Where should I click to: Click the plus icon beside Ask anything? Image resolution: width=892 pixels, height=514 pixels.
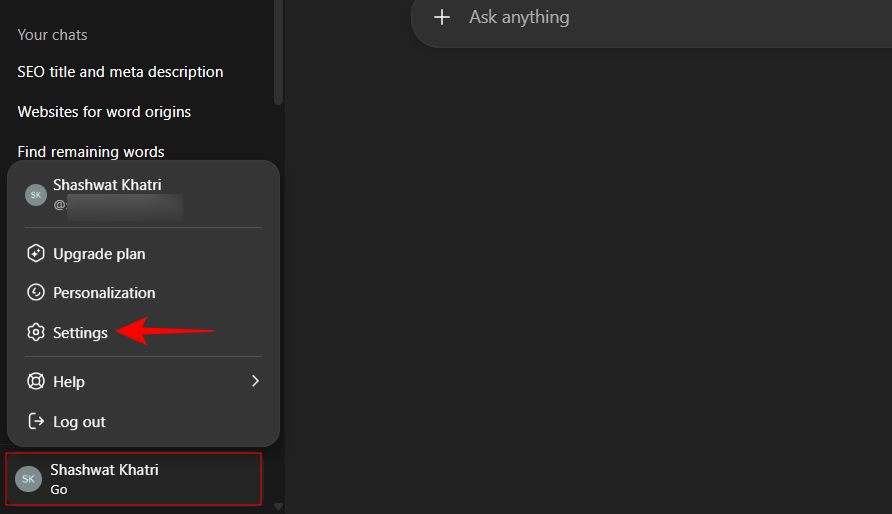[442, 17]
